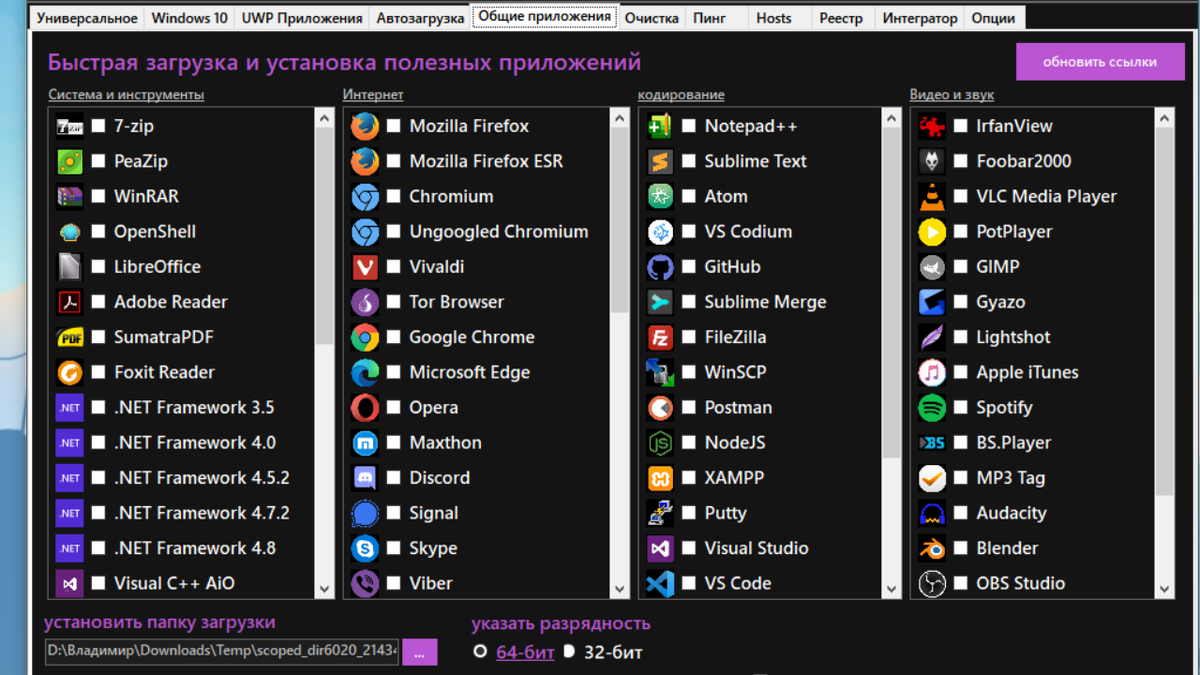Click the Discord icon
This screenshot has height=675, width=1200.
coord(365,478)
